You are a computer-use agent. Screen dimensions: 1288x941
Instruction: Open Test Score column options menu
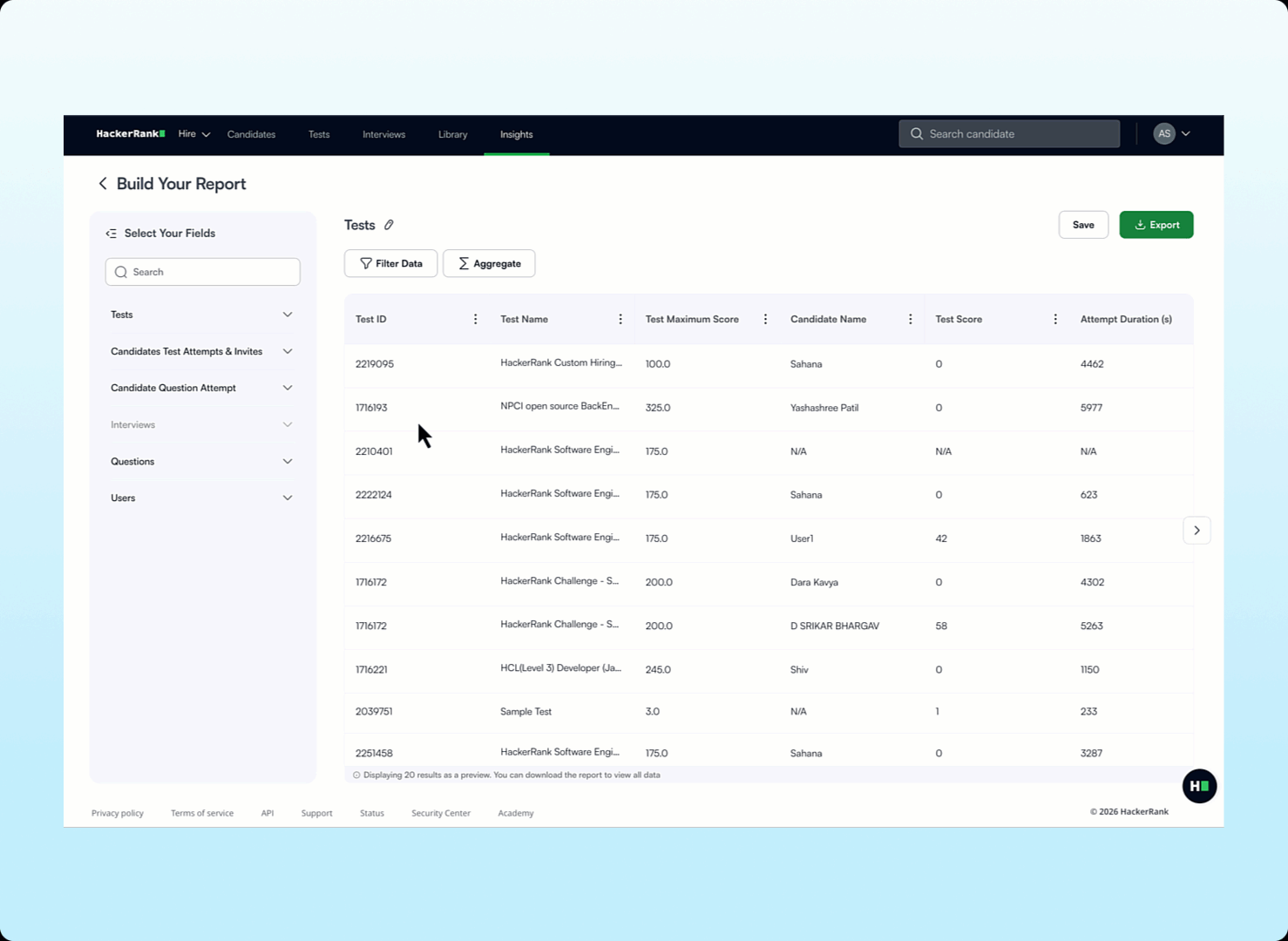click(x=1055, y=320)
